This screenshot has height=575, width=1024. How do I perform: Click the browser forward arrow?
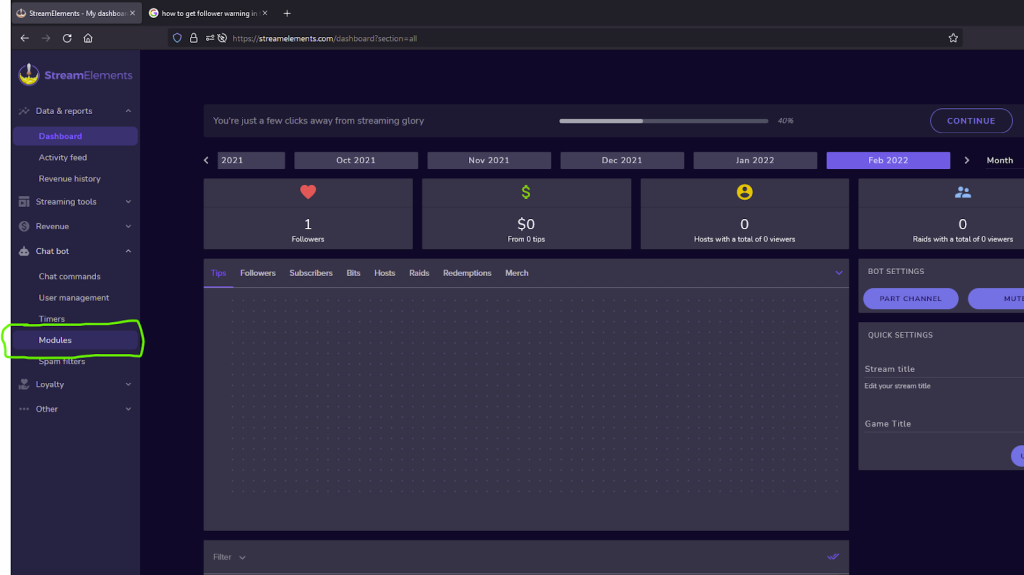click(46, 39)
